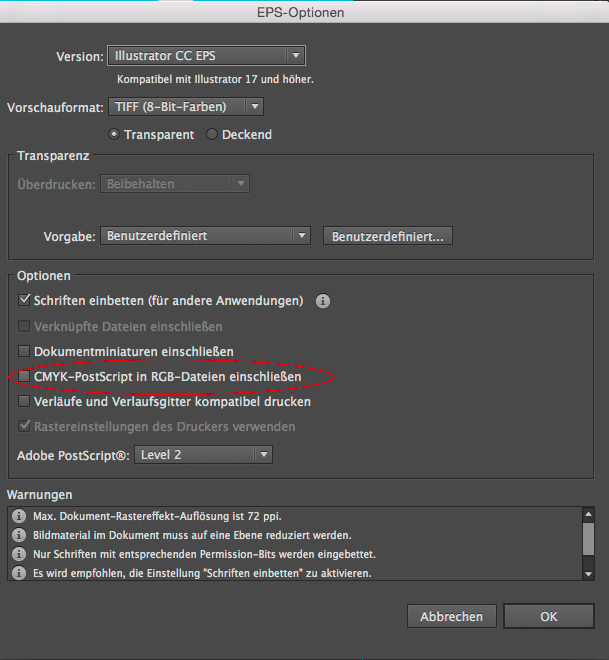The height and width of the screenshot is (660, 609).
Task: Click info icon beside Permission-Bits warning
Action: tap(17, 554)
